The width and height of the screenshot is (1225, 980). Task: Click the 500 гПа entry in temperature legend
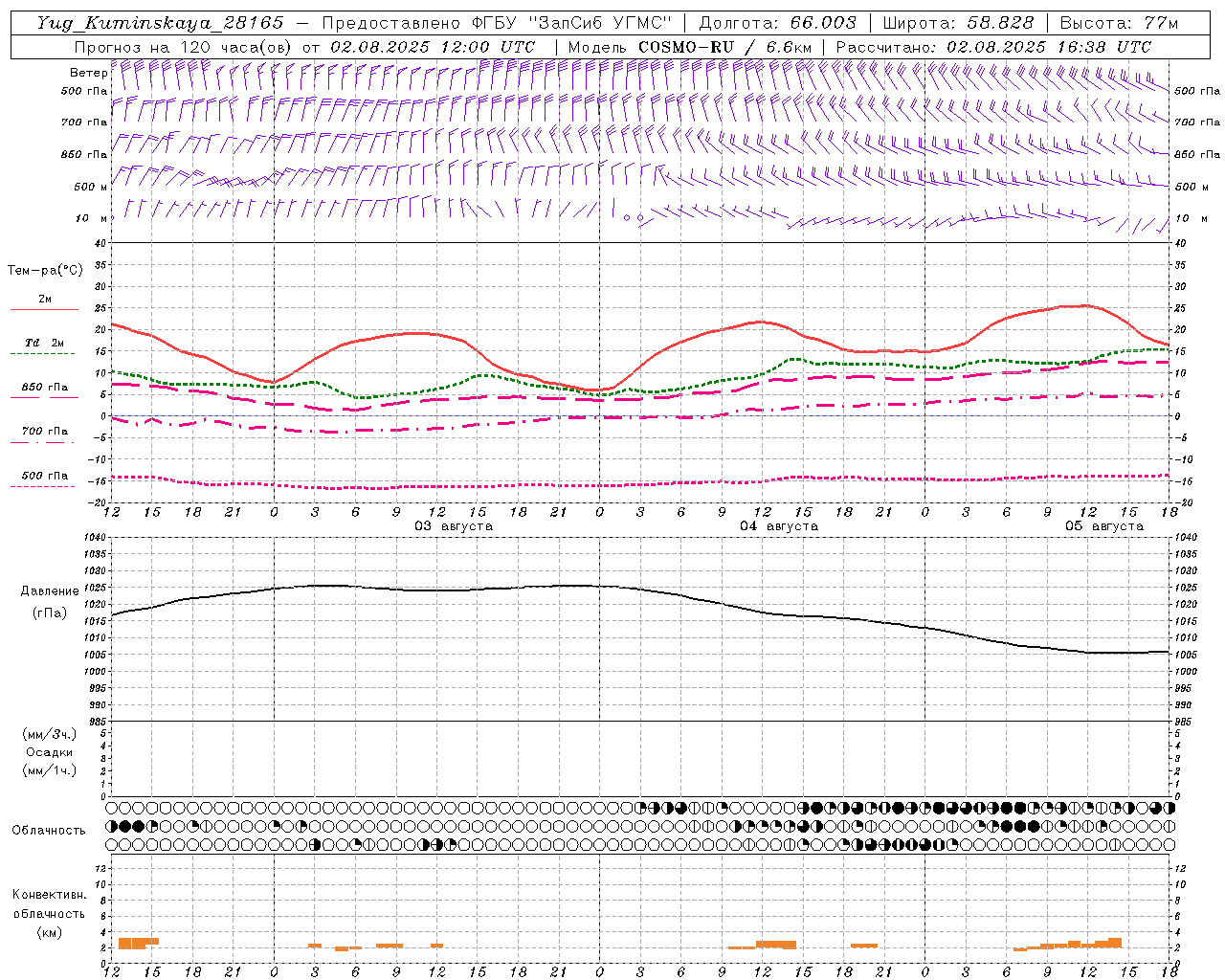[45, 476]
